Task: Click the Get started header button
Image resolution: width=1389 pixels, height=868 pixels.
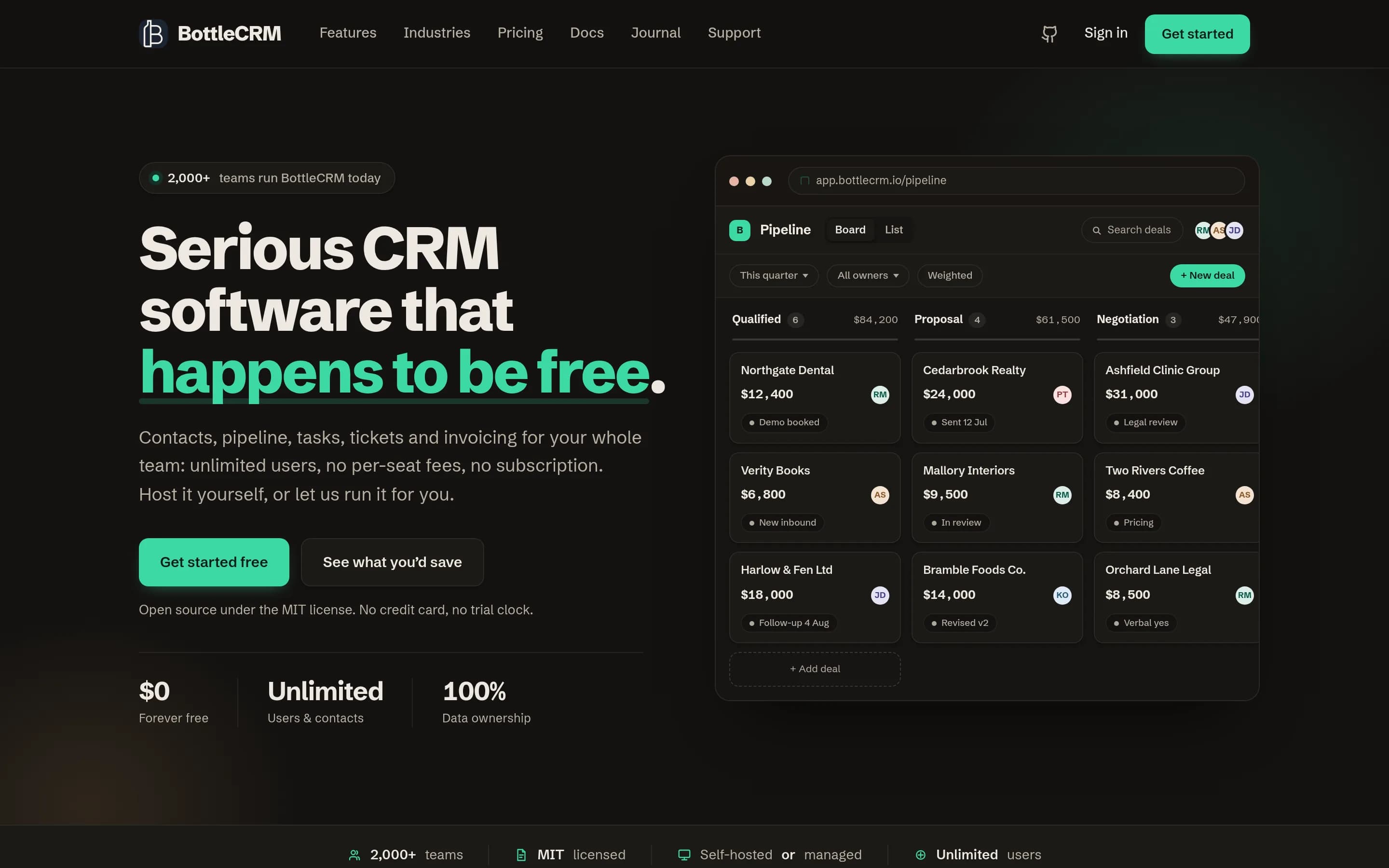Action: 1198,34
